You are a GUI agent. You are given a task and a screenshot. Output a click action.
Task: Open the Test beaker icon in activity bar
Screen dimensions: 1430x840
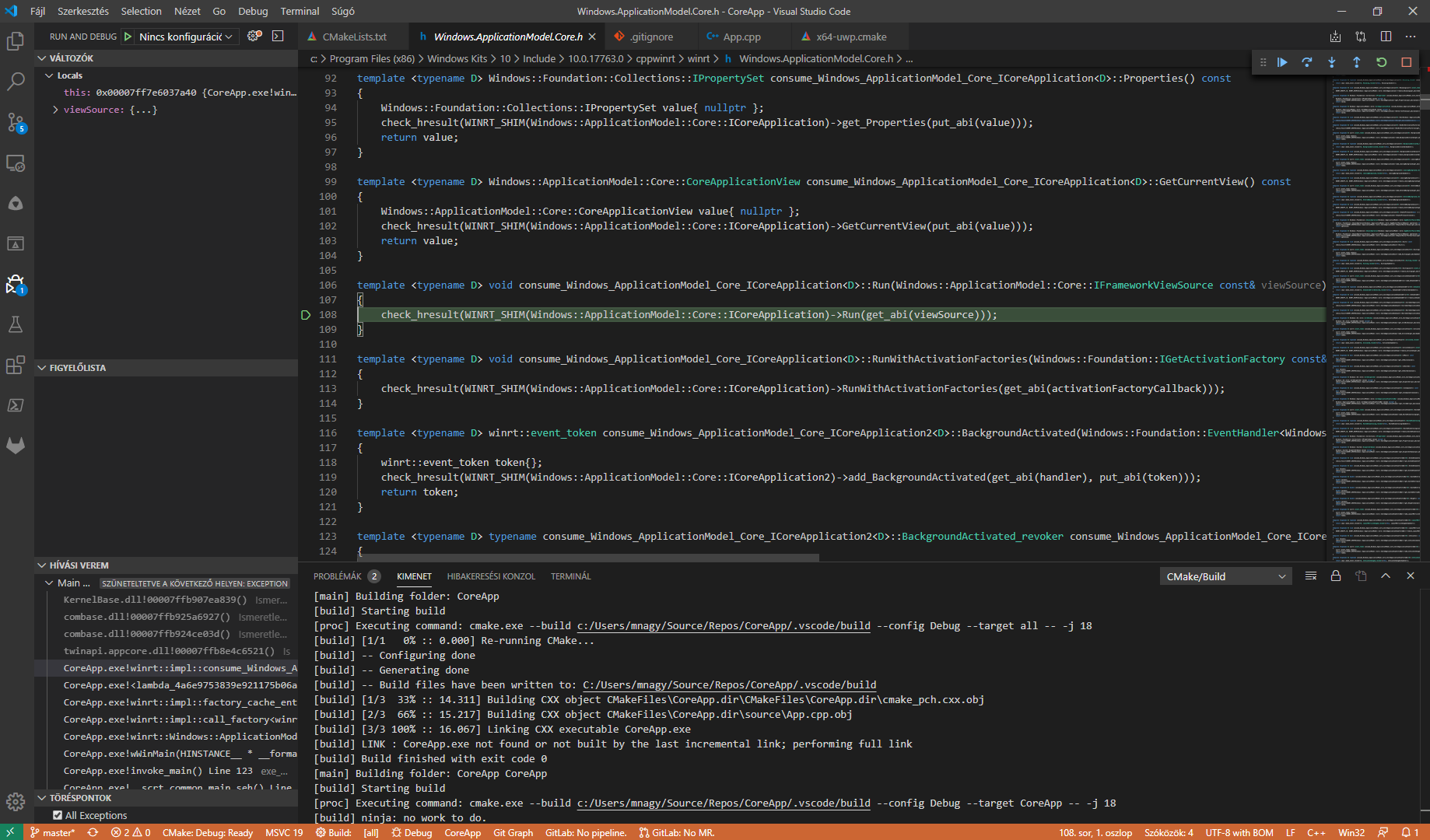click(x=16, y=324)
